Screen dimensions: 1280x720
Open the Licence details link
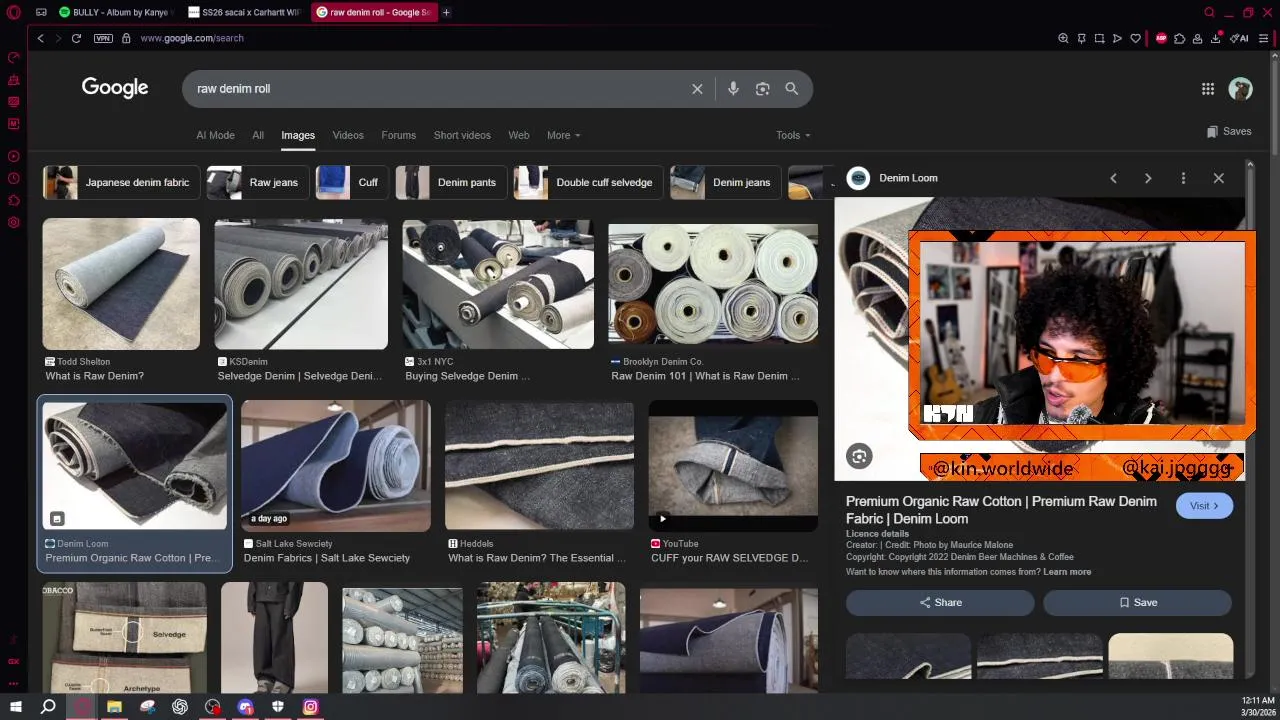[877, 534]
